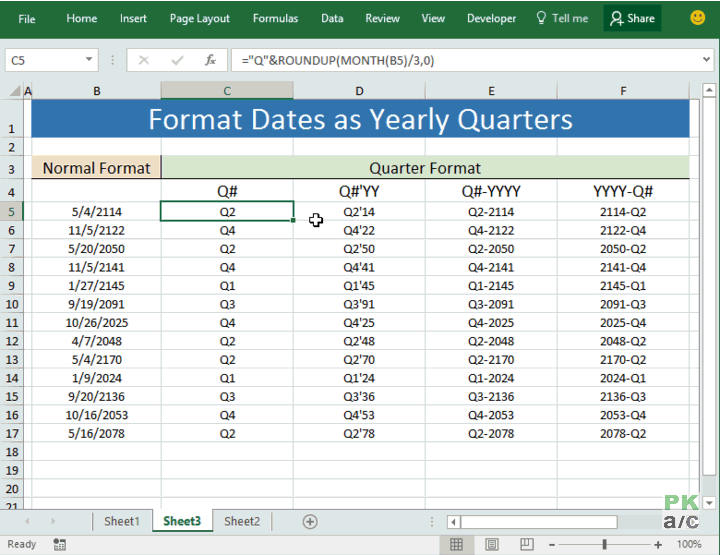This screenshot has width=720, height=555.
Task: Click the Share button
Action: (x=632, y=18)
